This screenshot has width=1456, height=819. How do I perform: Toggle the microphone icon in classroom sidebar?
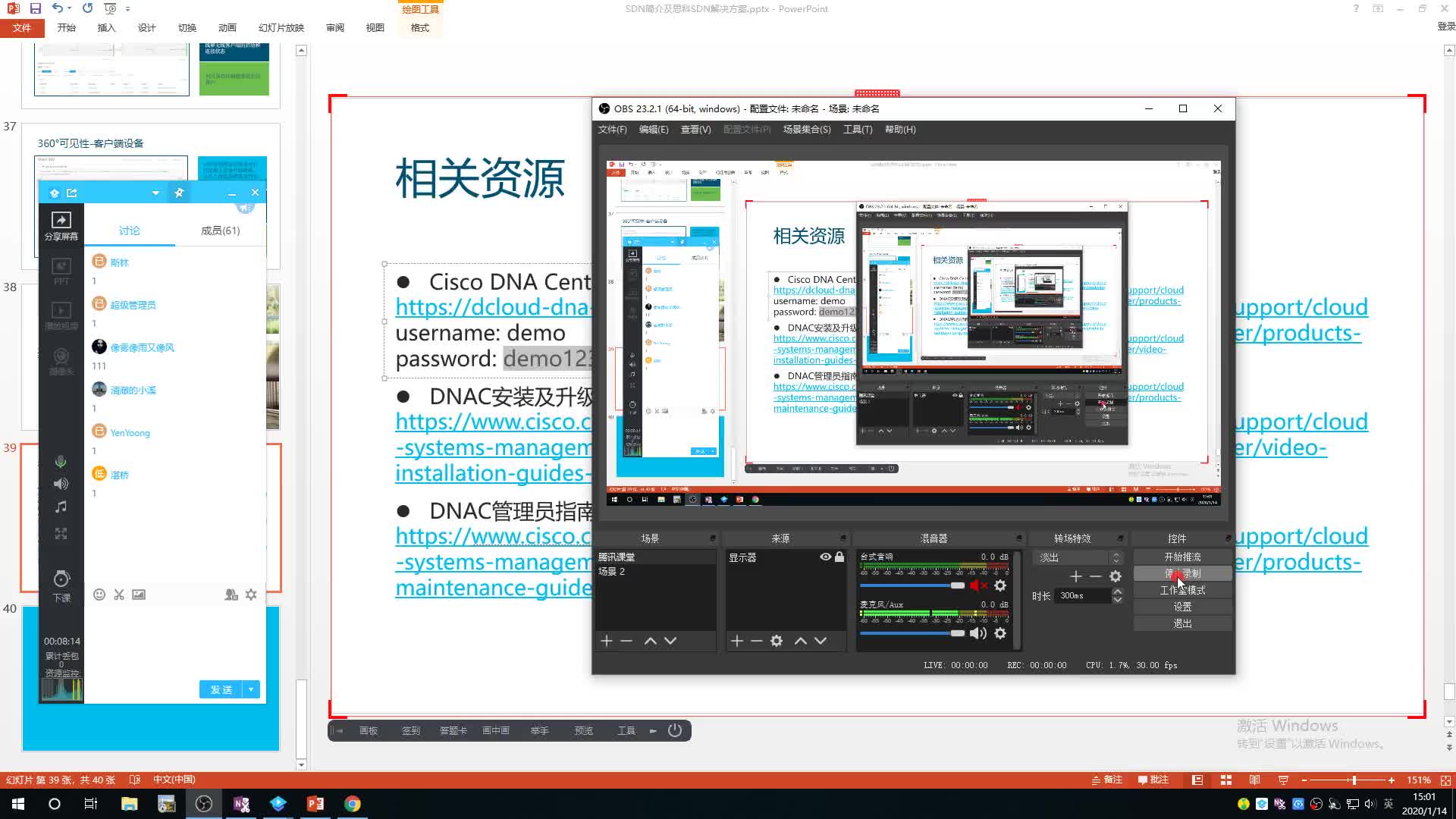coord(61,462)
